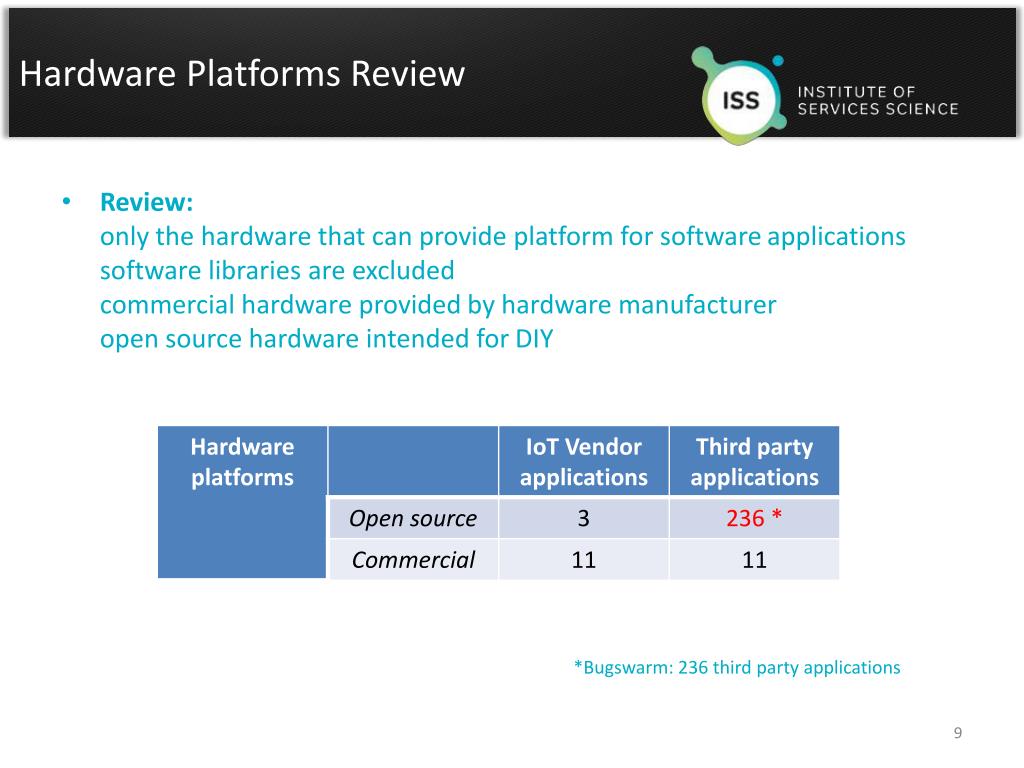This screenshot has height=768, width=1024.
Task: Select line about hardware providing platform for software
Action: tap(502, 236)
